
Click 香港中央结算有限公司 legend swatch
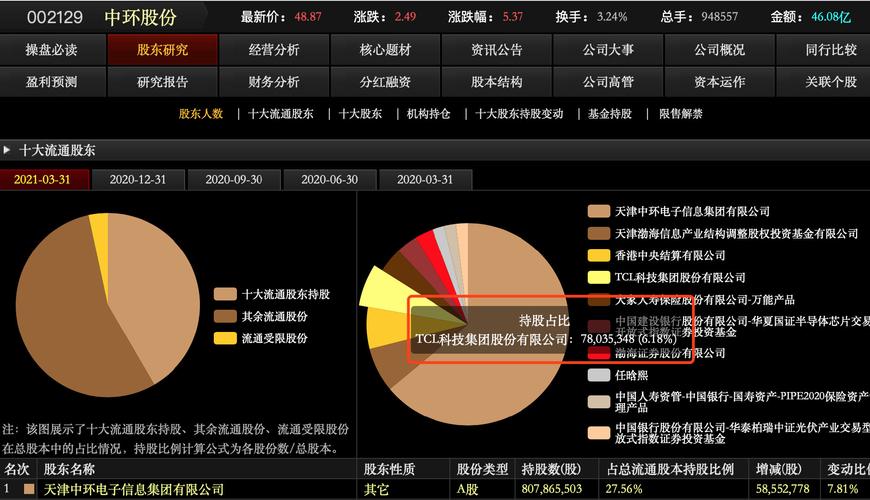[x=599, y=255]
